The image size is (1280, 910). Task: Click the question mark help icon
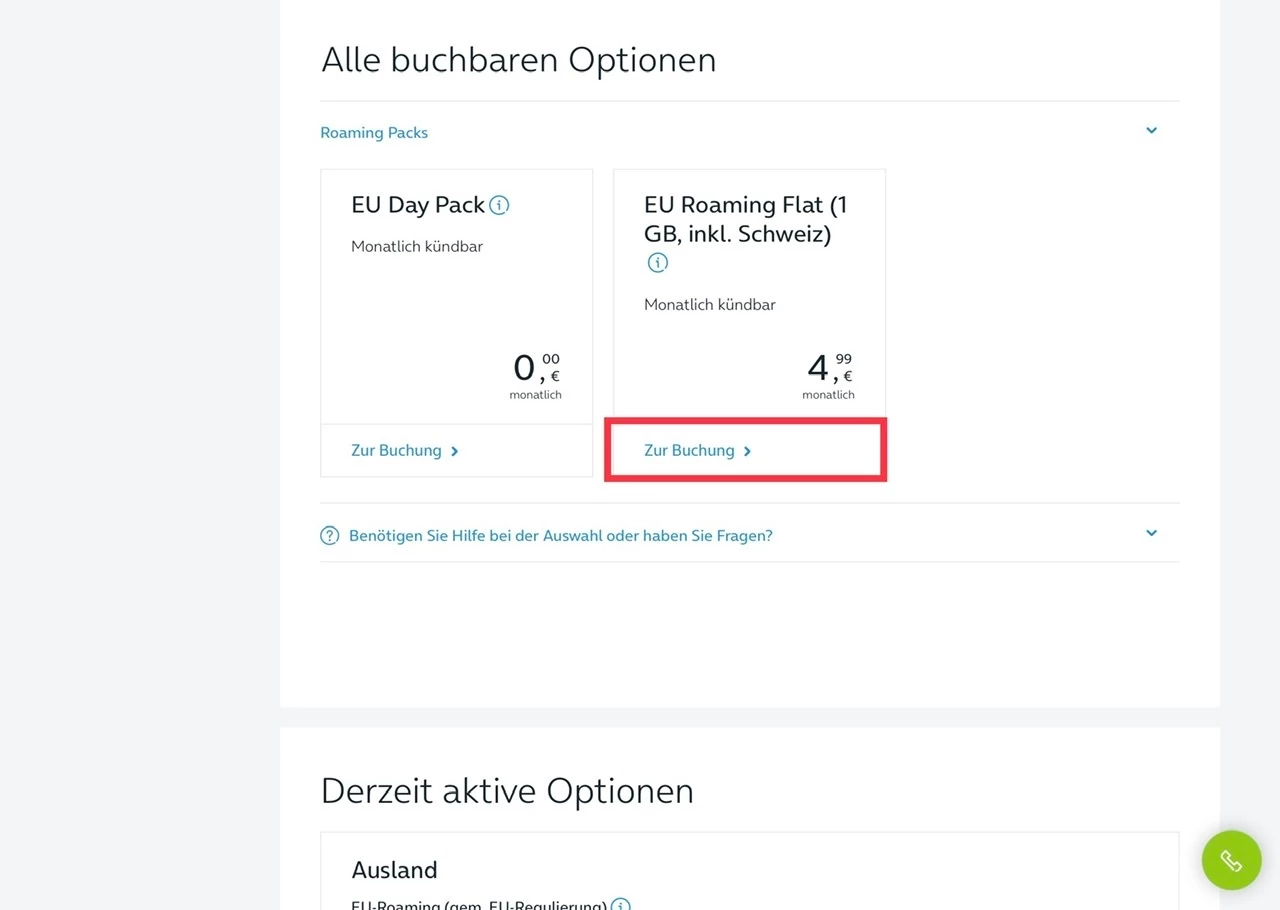pos(330,536)
